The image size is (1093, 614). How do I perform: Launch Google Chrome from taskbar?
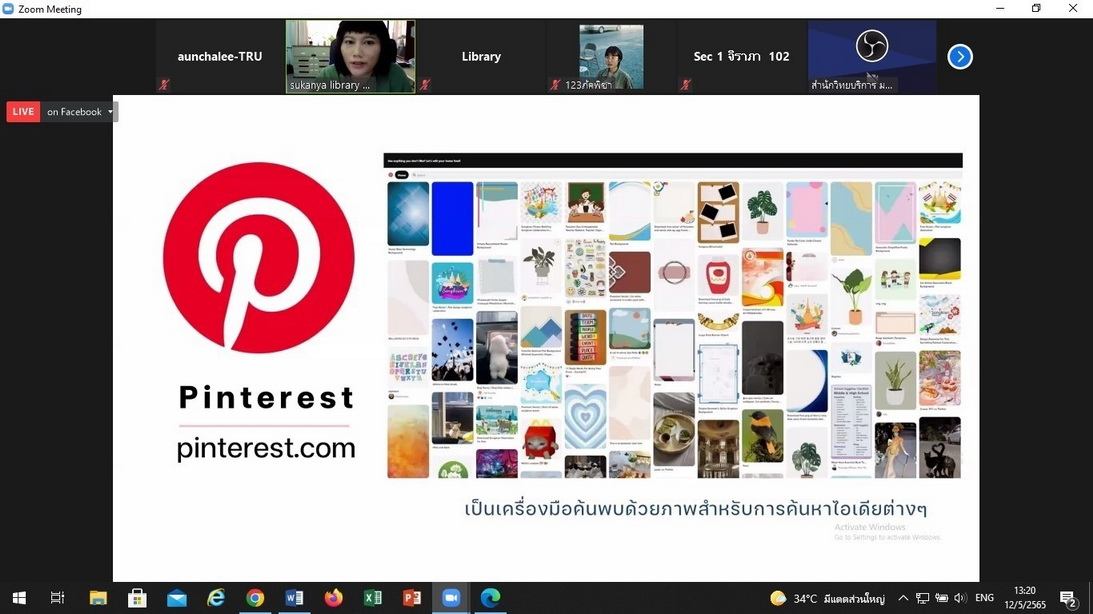point(255,598)
